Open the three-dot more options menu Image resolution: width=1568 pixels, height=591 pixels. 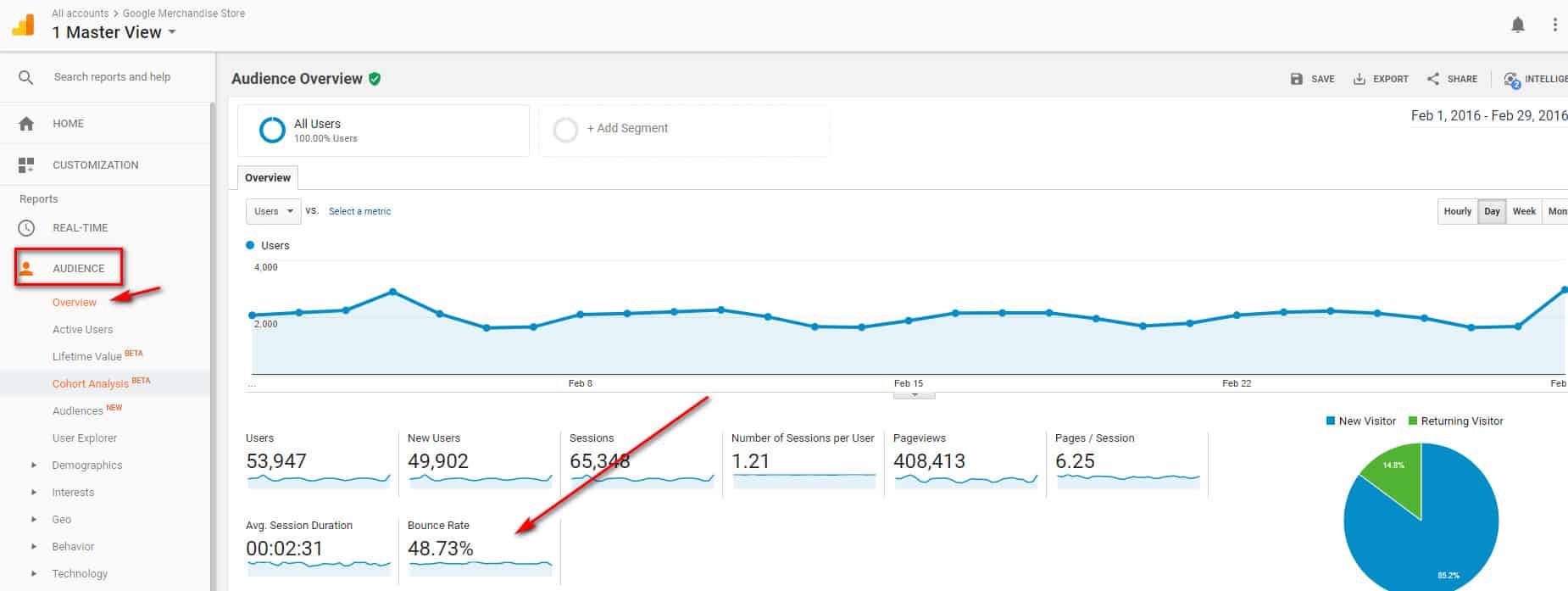click(1554, 25)
